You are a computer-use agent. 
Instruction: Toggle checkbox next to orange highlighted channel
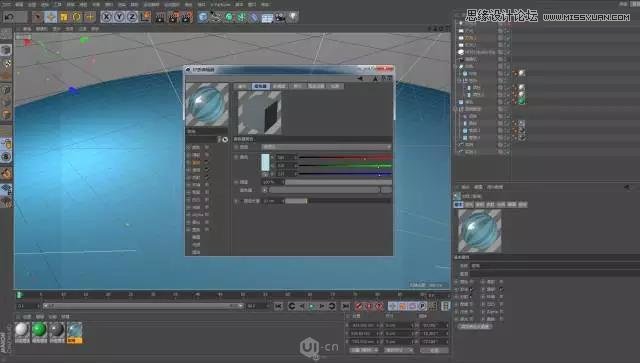207,163
